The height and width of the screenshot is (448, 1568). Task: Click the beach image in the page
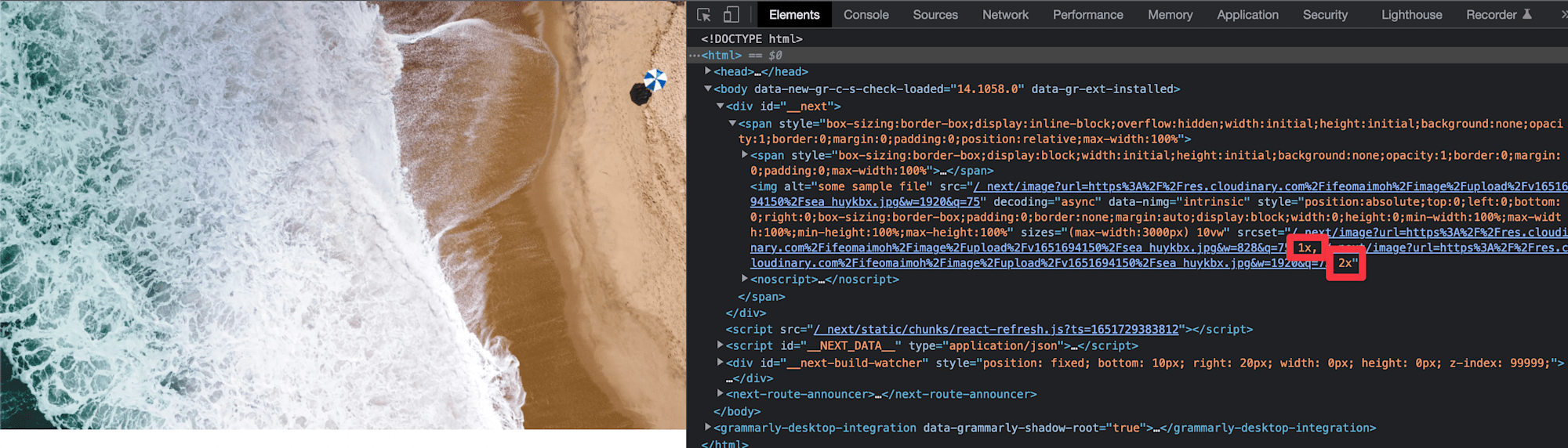click(x=343, y=215)
